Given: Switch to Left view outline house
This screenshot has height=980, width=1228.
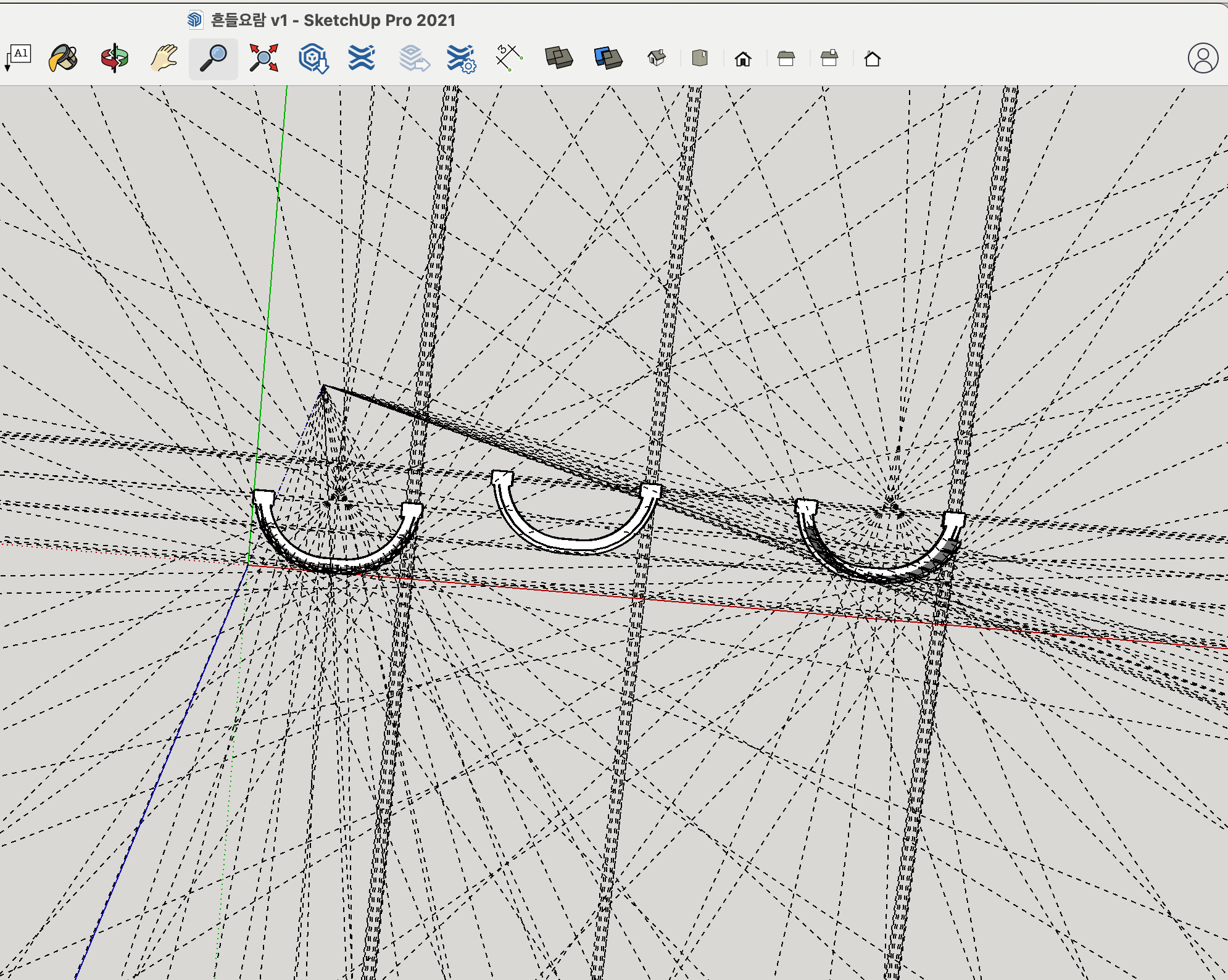Looking at the screenshot, I should [x=873, y=59].
